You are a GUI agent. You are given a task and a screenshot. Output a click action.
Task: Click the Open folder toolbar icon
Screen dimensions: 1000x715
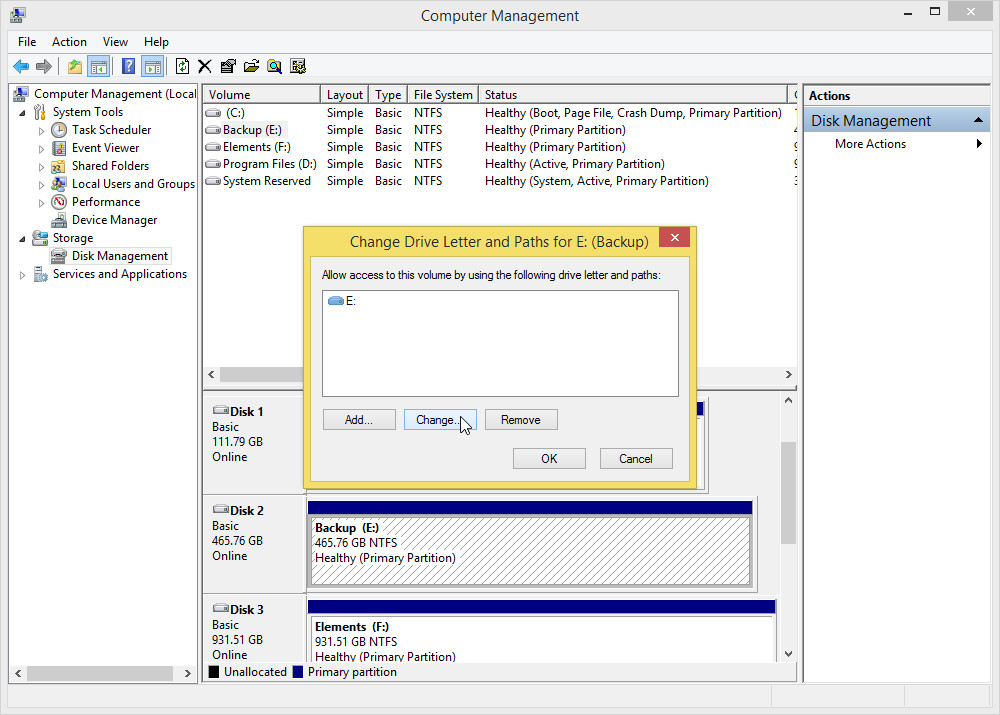pos(251,66)
